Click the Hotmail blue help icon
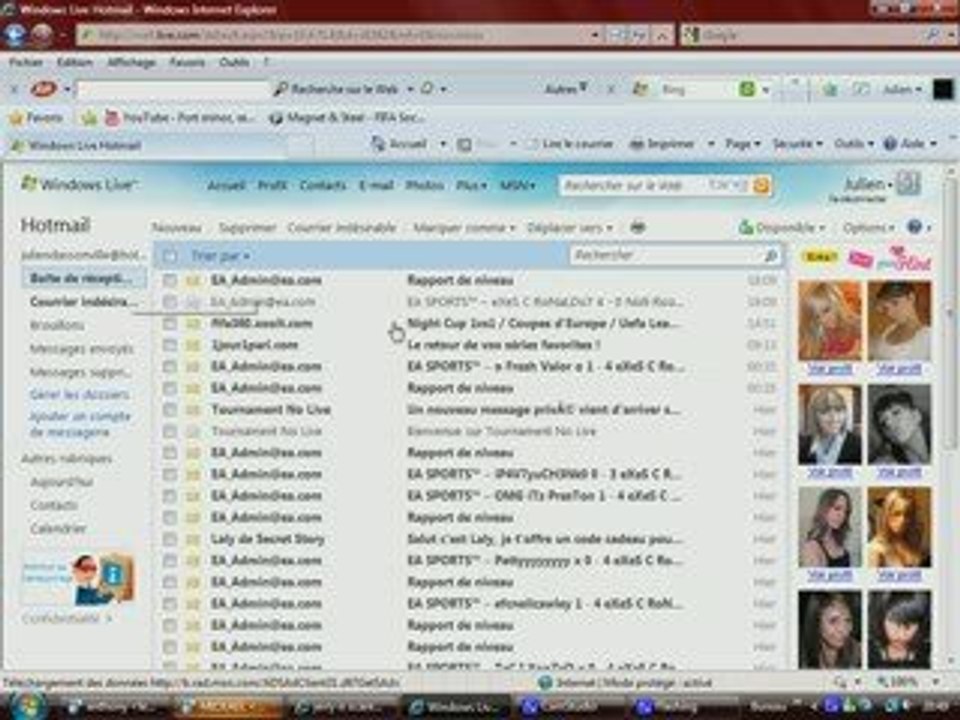Image resolution: width=960 pixels, height=720 pixels. 914,227
